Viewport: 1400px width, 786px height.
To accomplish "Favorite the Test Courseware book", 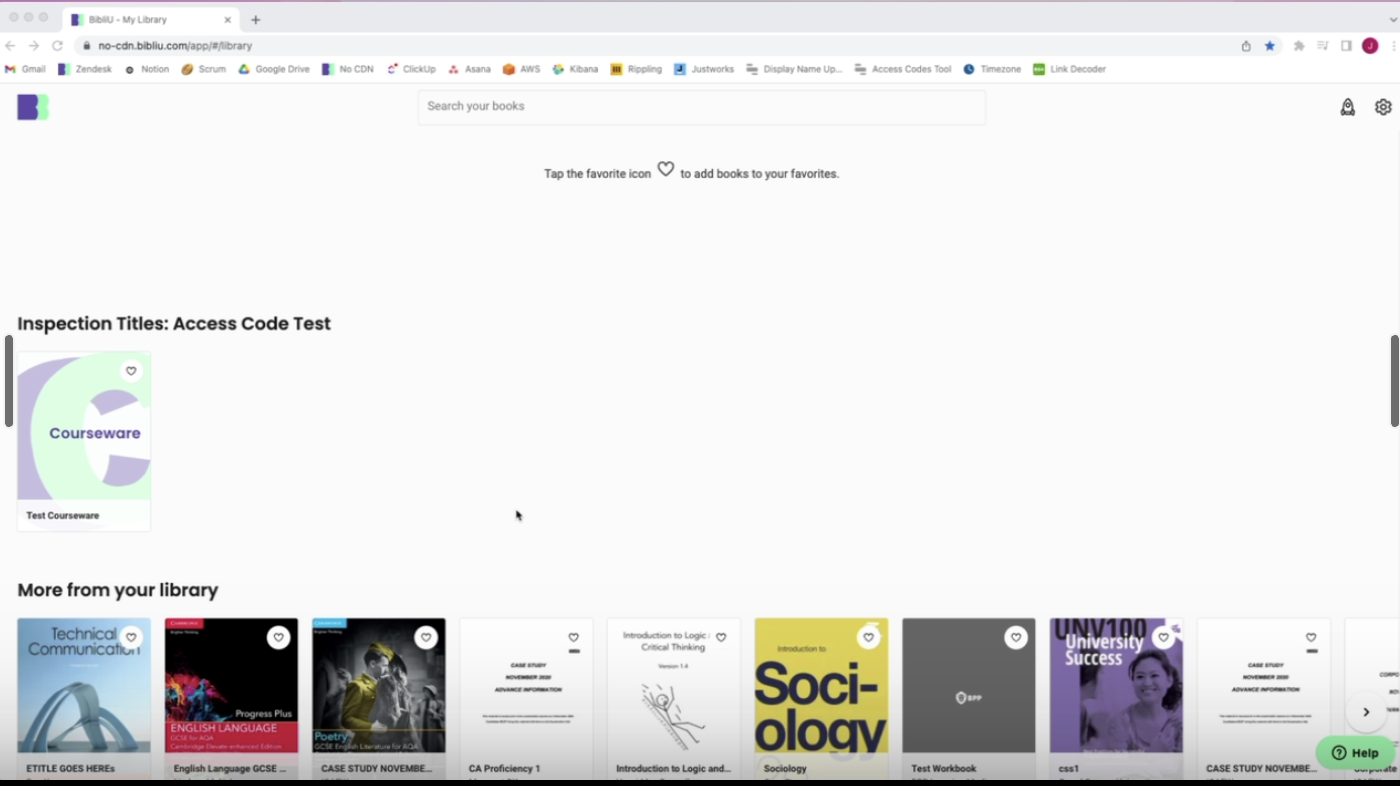I will pyautogui.click(x=131, y=370).
